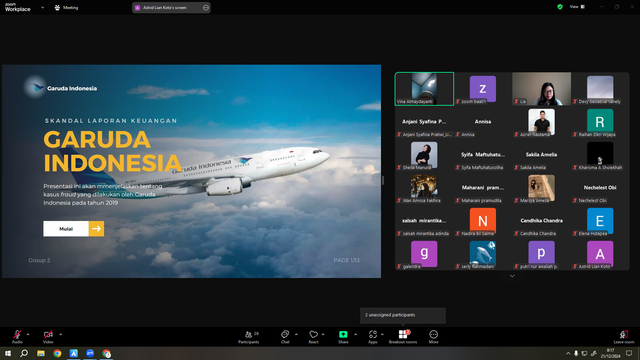Click the Sakila Amelia name tile
This screenshot has height=360, width=640.
[x=542, y=155]
